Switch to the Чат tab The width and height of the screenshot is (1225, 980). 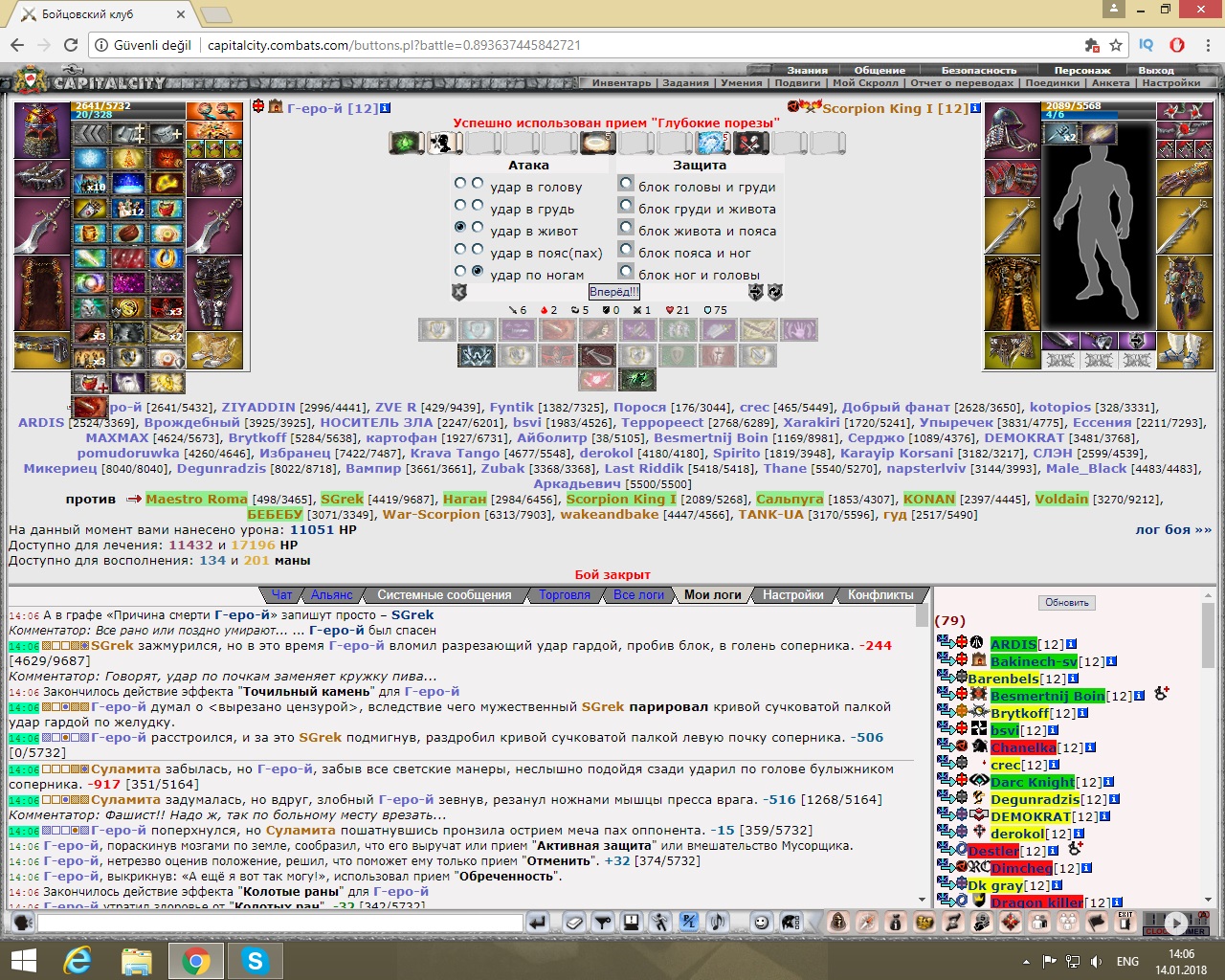tap(281, 595)
